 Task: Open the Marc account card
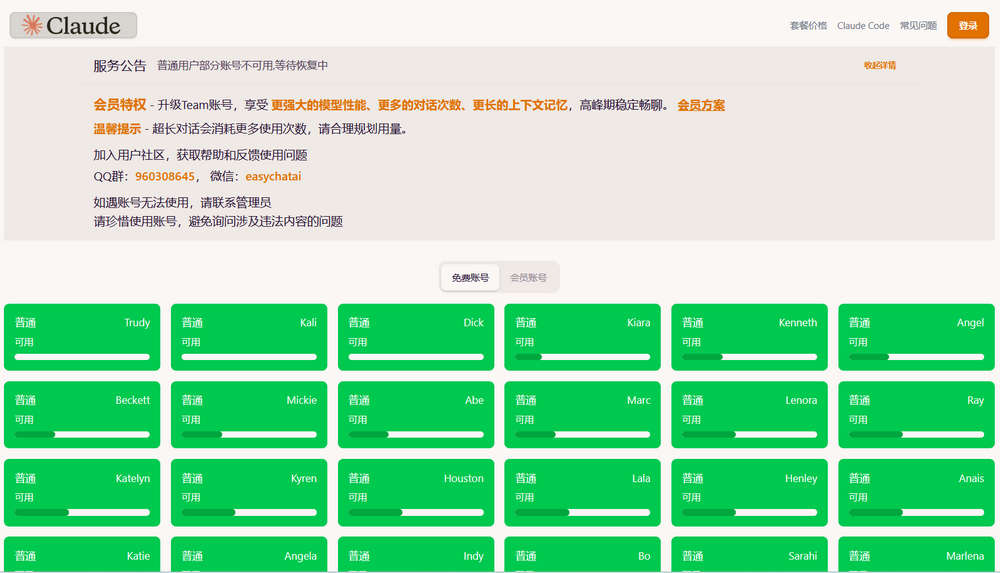pyautogui.click(x=582, y=415)
